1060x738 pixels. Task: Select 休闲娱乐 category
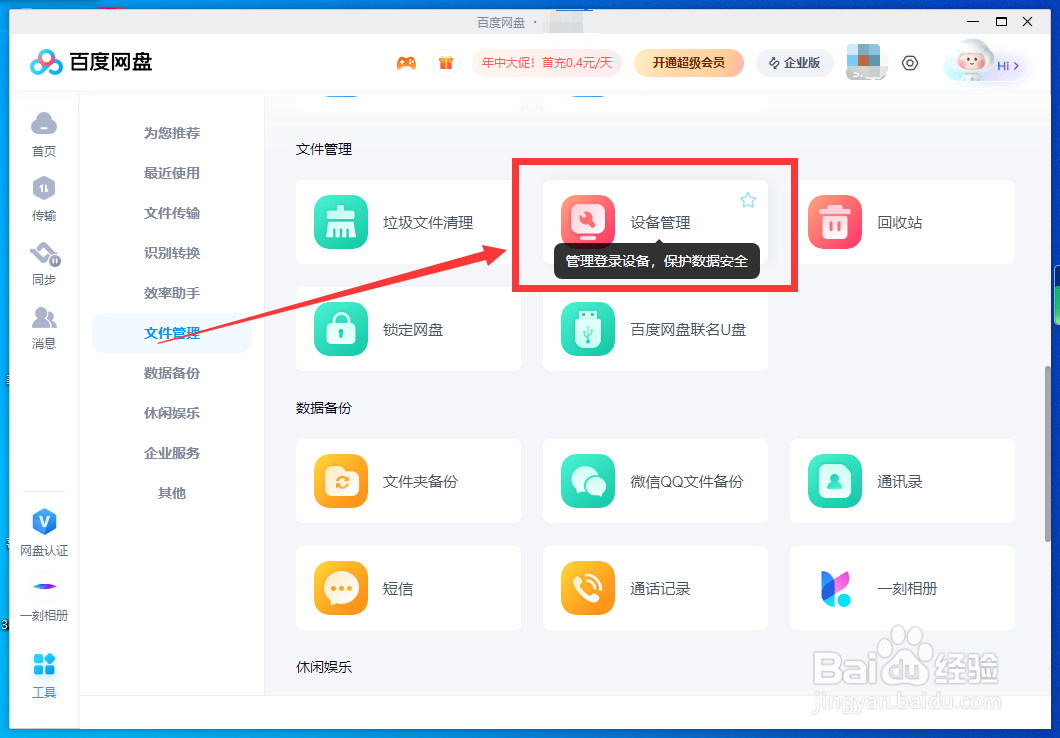[172, 412]
